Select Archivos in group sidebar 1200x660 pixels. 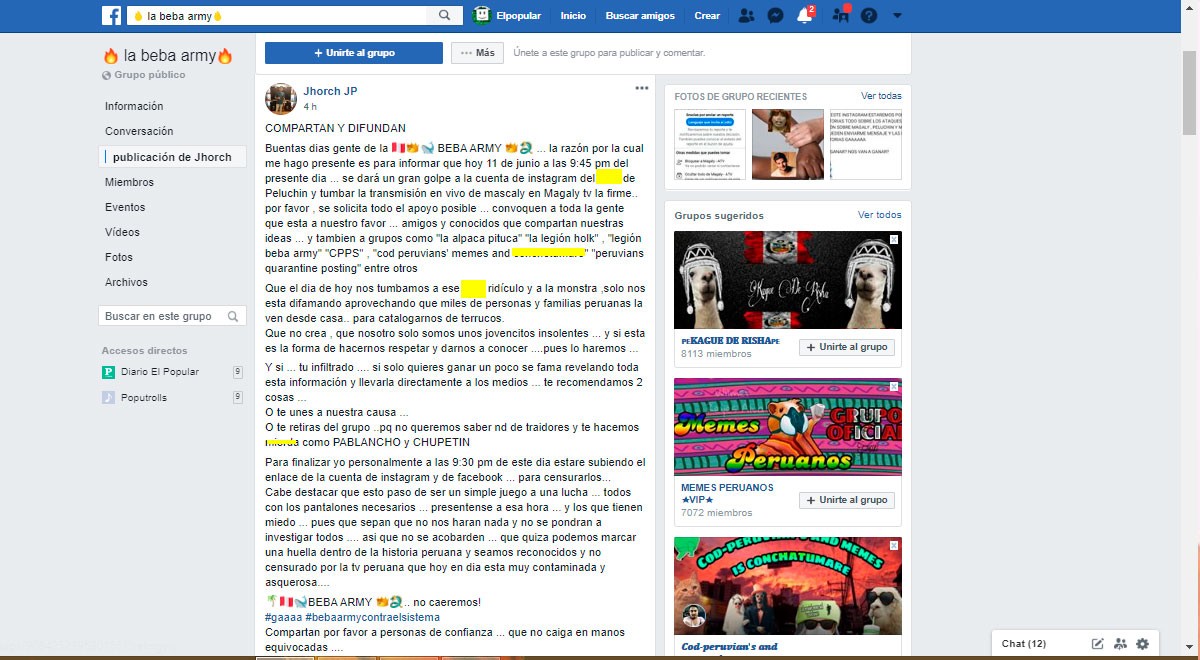click(x=126, y=282)
